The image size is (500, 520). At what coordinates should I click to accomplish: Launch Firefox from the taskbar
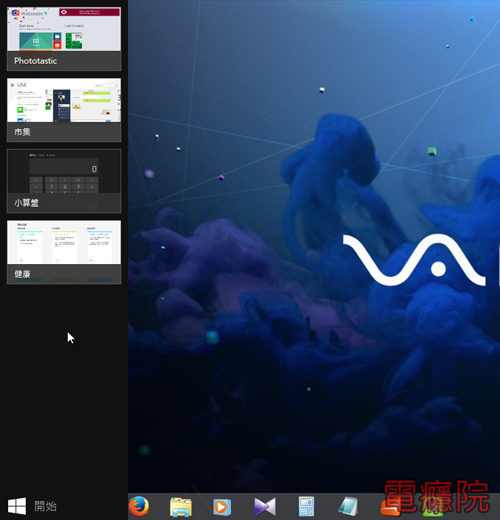[x=139, y=506]
